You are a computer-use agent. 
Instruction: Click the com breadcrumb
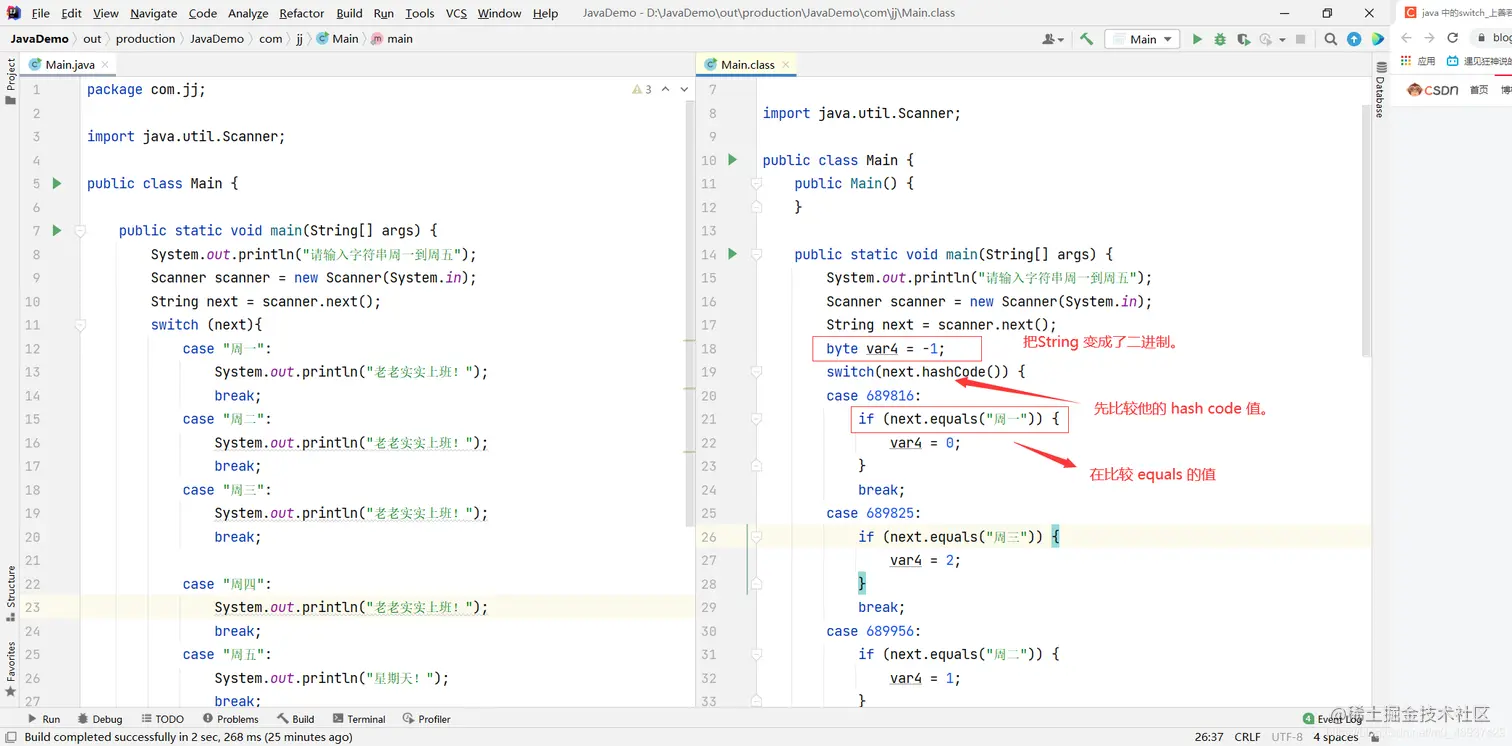pyautogui.click(x=270, y=39)
